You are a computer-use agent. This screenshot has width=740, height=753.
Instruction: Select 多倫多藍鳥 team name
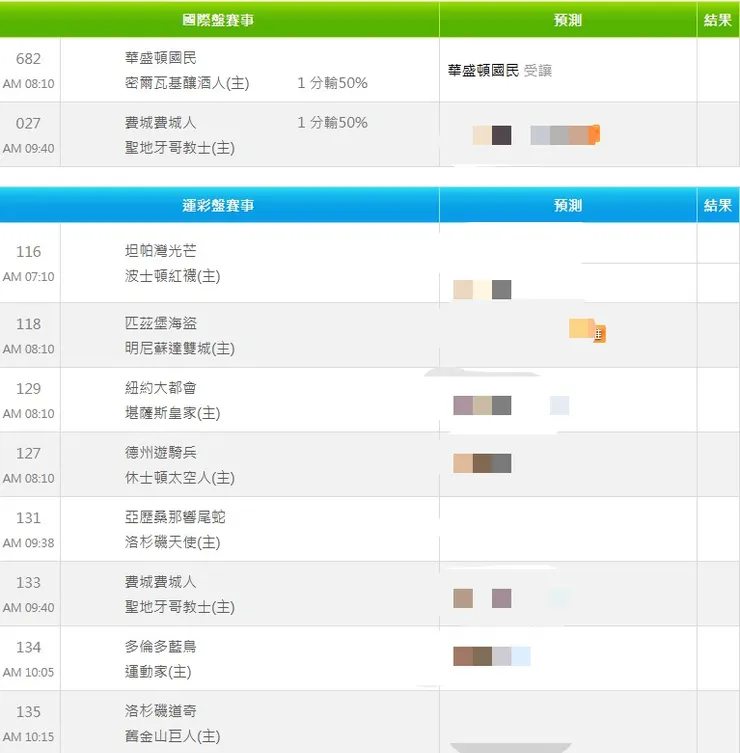160,646
